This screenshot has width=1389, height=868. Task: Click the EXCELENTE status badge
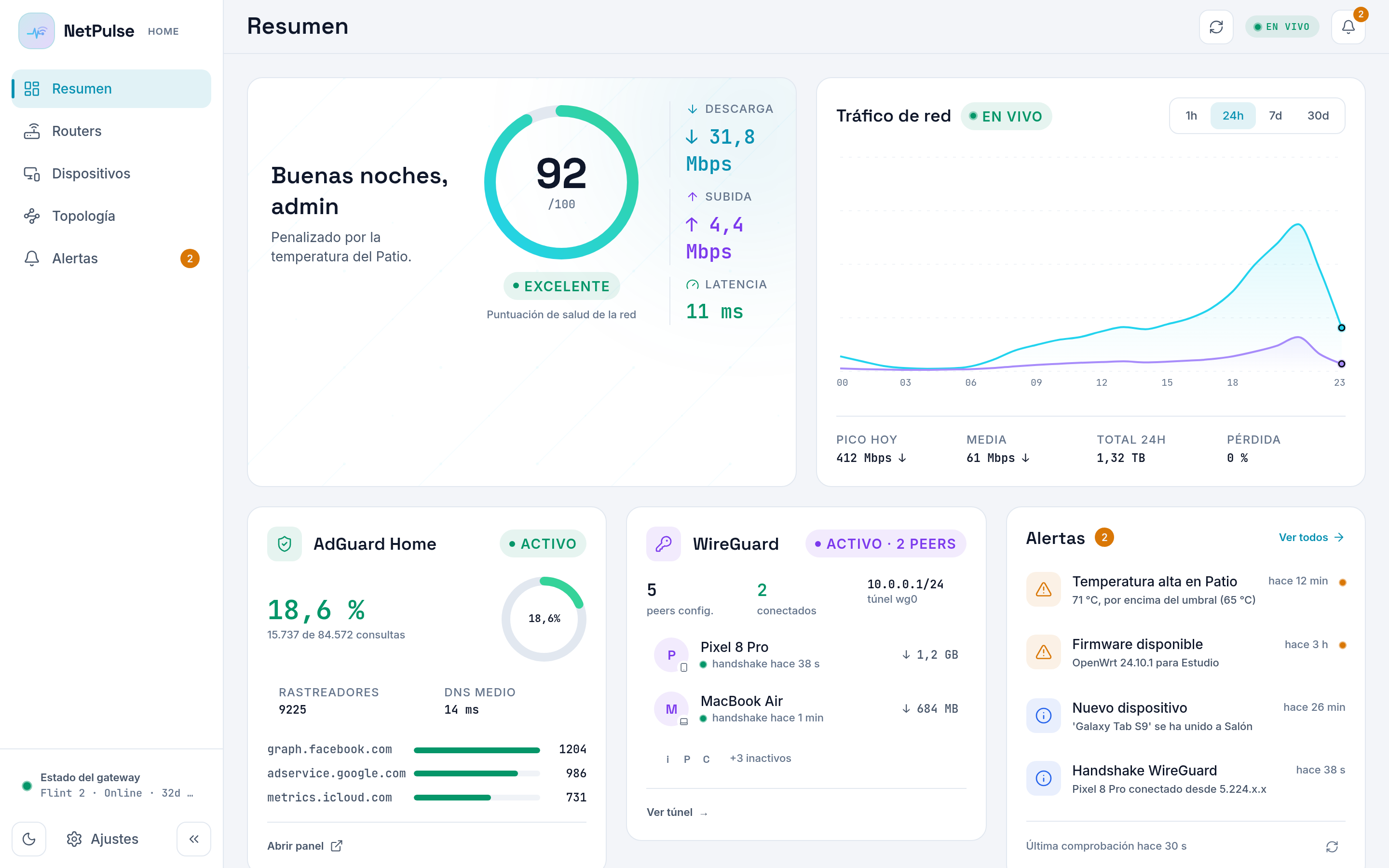[561, 286]
